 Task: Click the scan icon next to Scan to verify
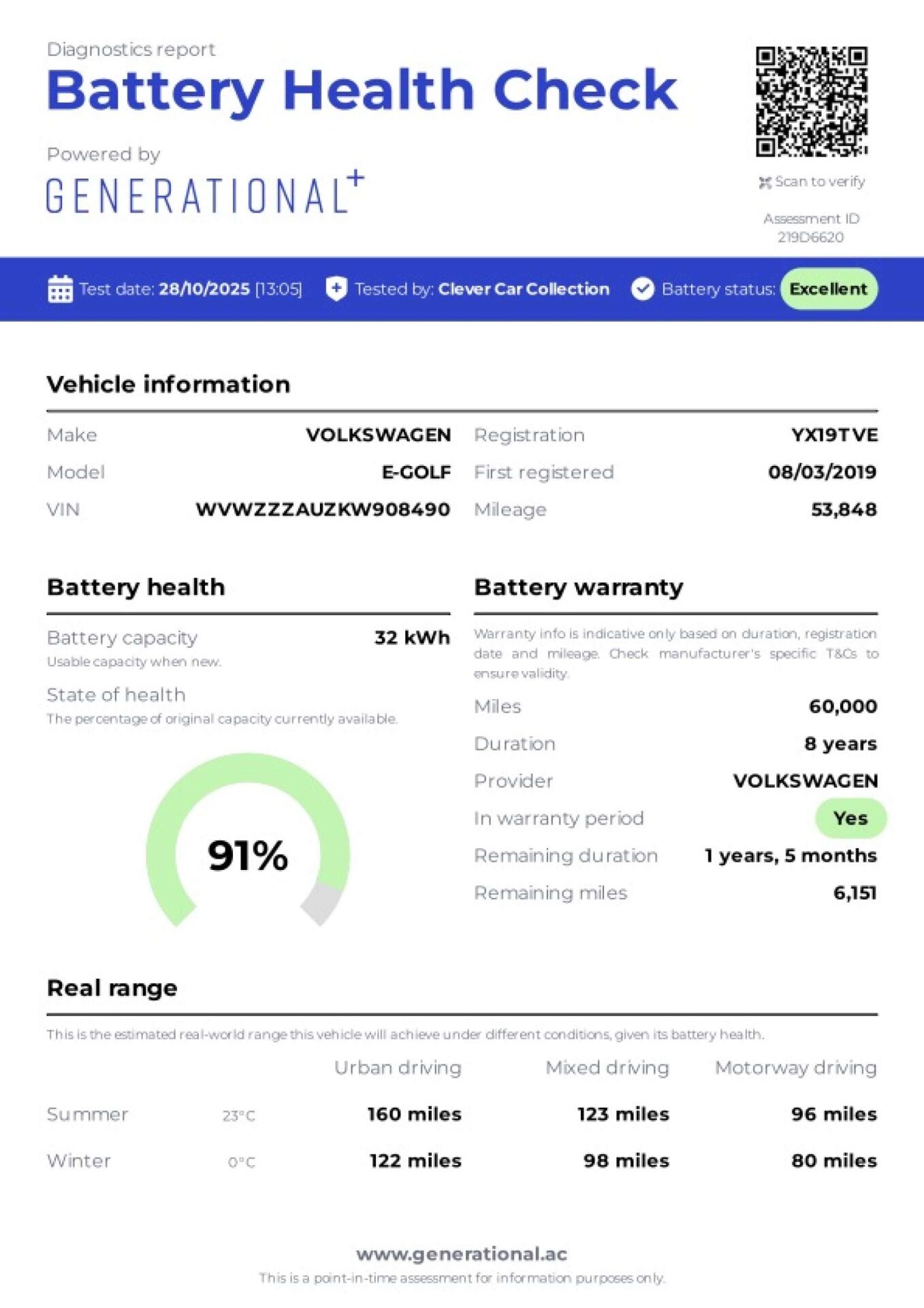coord(765,183)
